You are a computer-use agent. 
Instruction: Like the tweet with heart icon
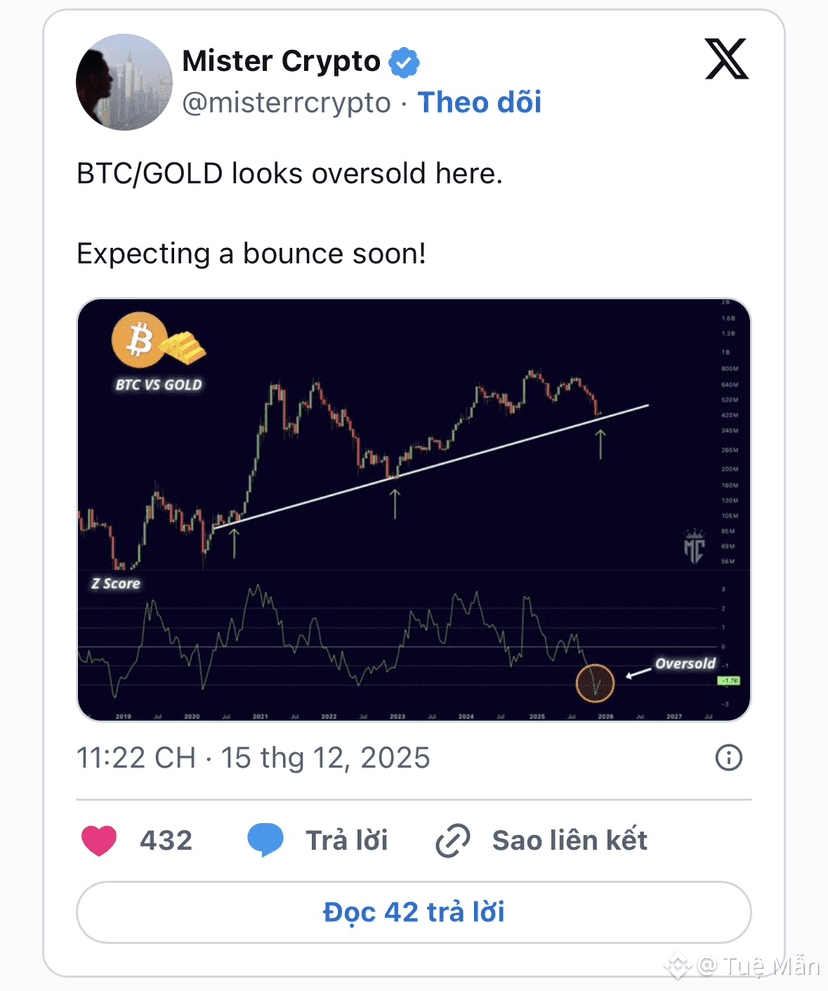click(x=99, y=841)
